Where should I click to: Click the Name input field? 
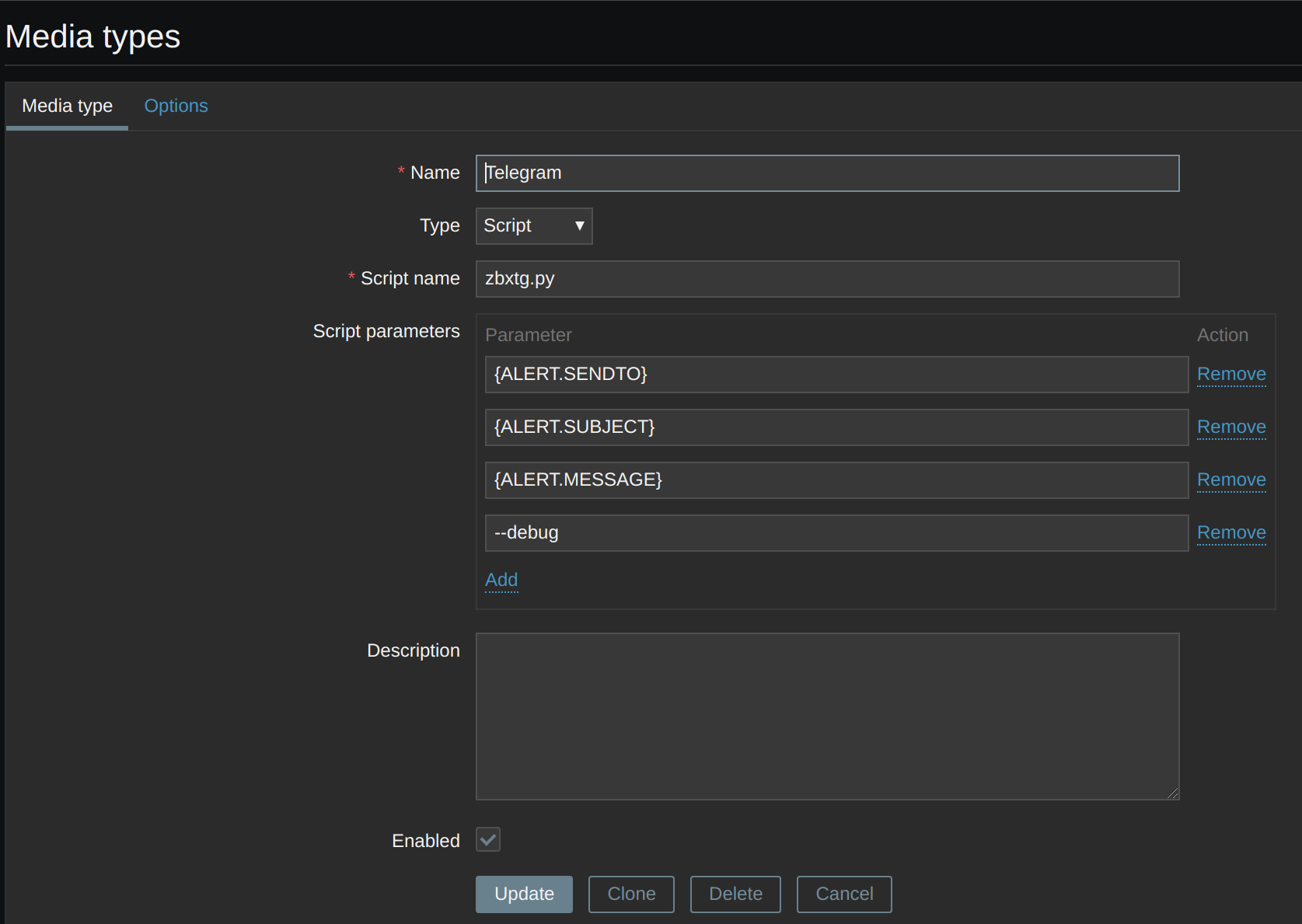tap(827, 173)
